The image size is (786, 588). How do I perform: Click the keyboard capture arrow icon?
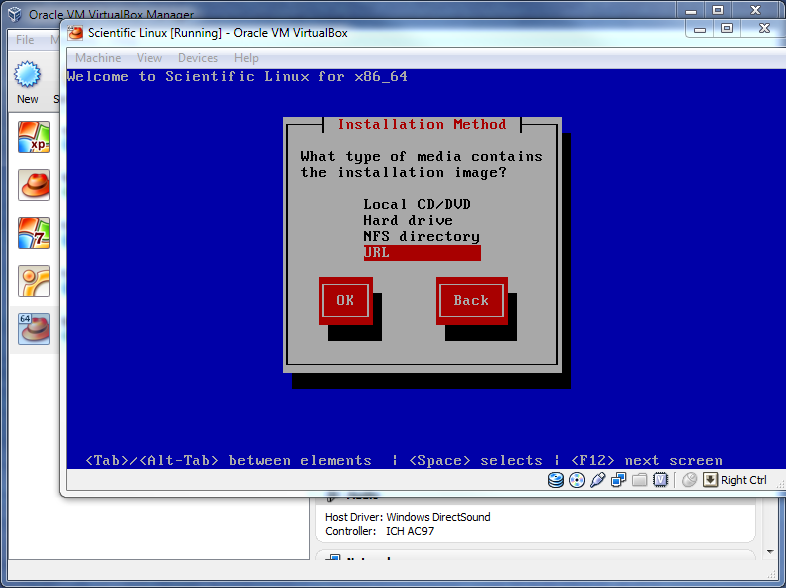[x=710, y=480]
